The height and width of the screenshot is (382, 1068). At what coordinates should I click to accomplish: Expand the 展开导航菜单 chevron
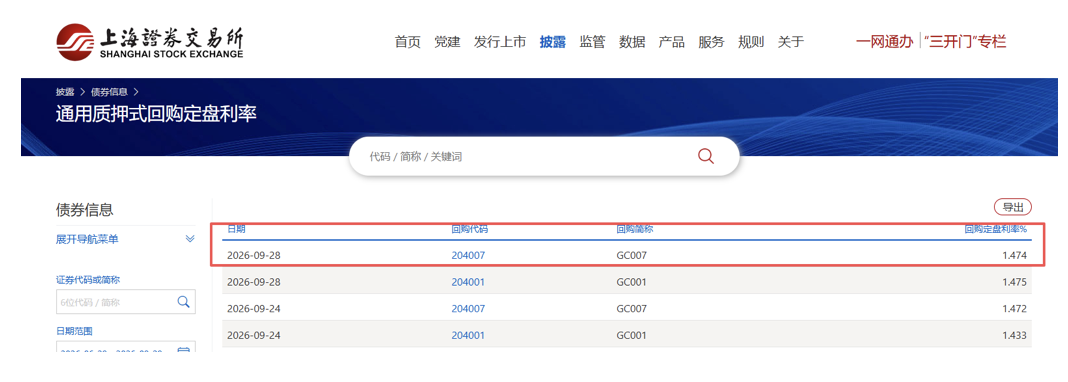pos(190,239)
